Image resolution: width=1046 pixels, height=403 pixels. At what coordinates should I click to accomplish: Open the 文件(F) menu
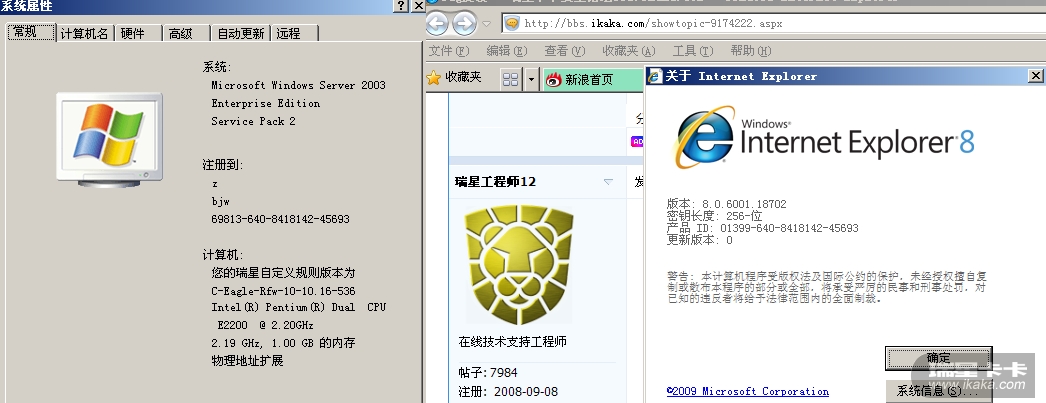pos(448,51)
